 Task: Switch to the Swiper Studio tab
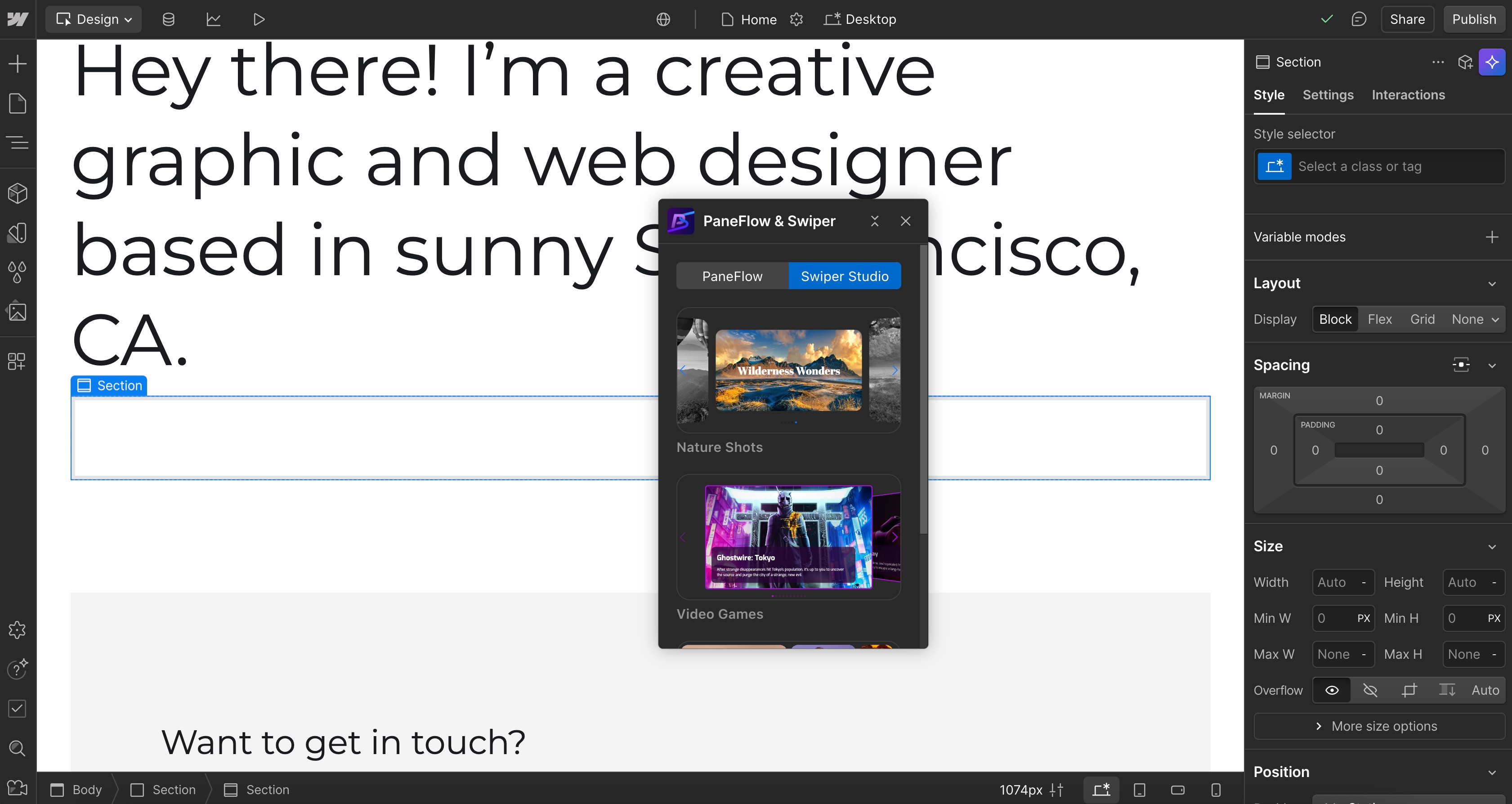point(845,276)
